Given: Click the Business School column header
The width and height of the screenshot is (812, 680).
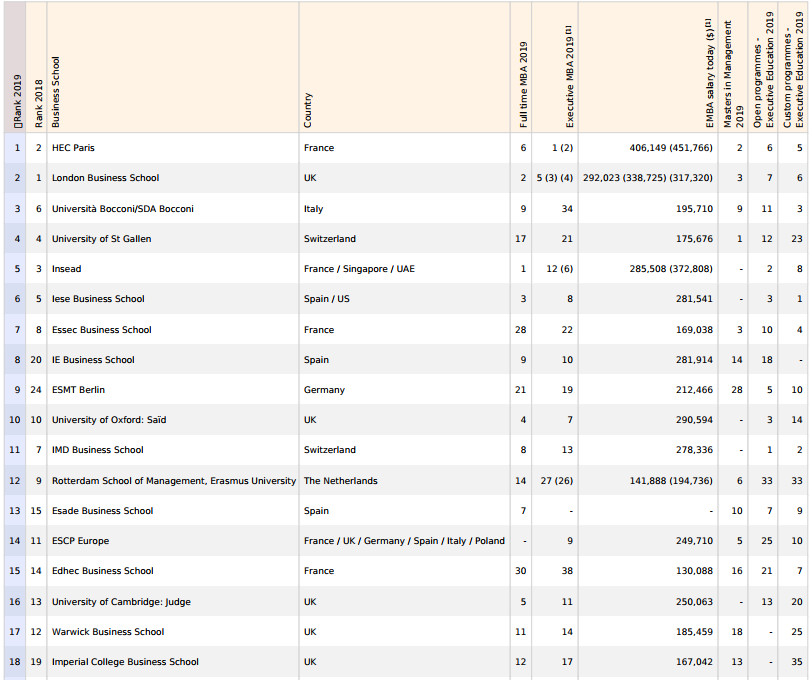Looking at the screenshot, I should click(172, 67).
